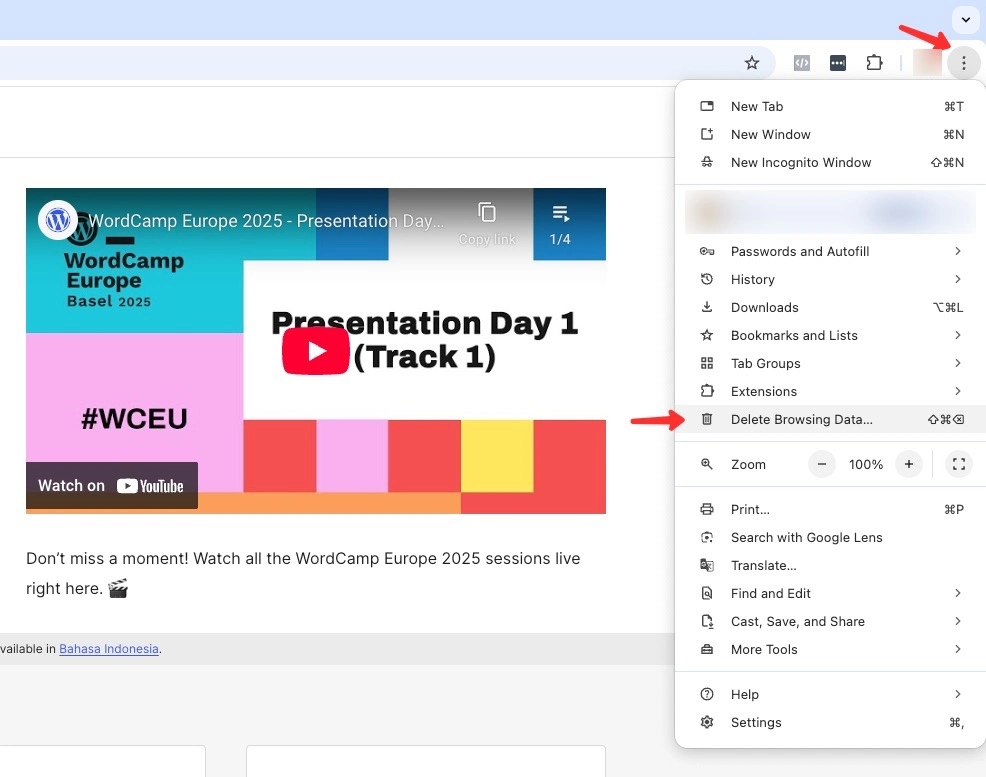Open Passwords and Autofill submenu
The width and height of the screenshot is (986, 777).
[831, 251]
